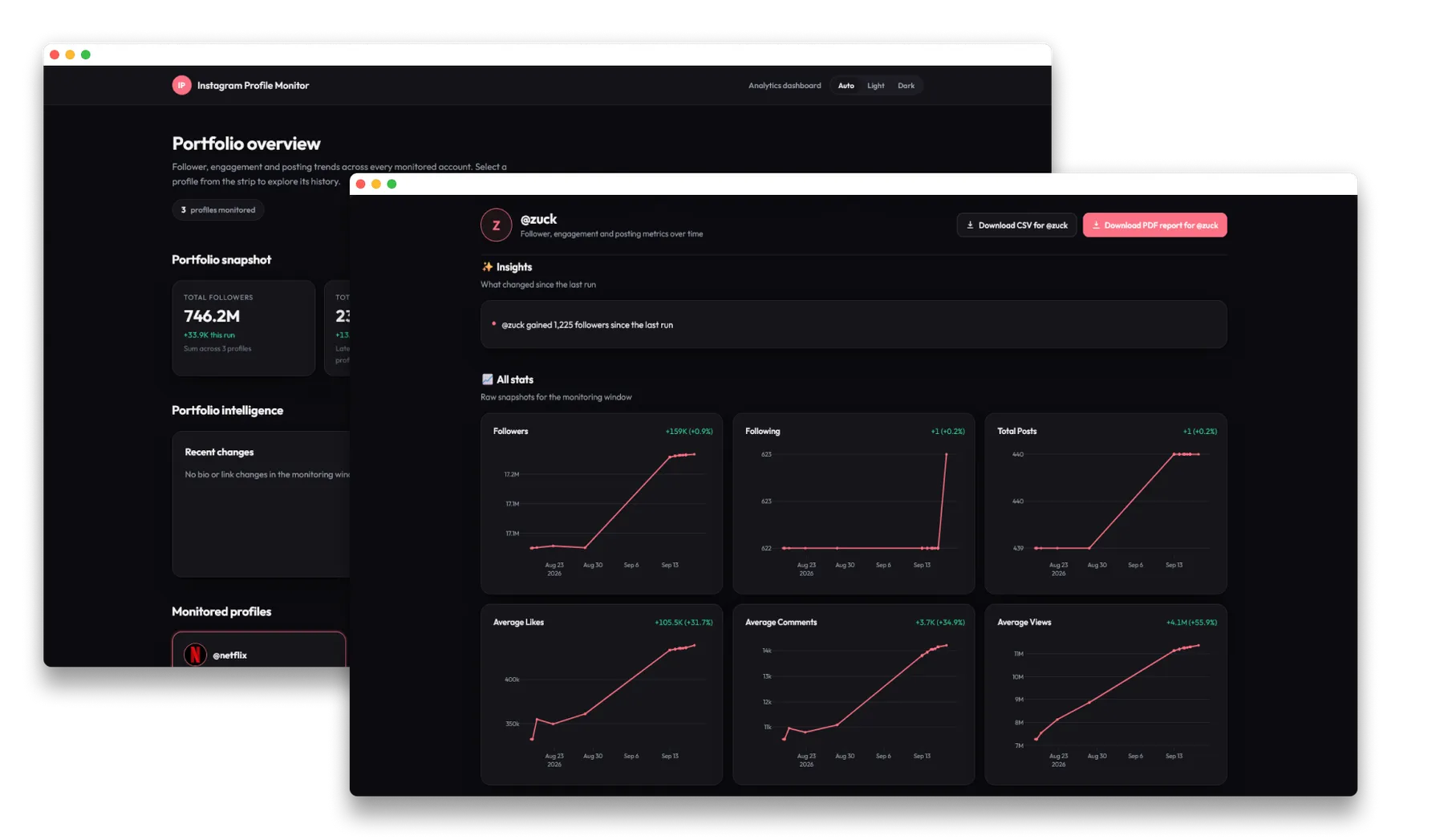Click the download icon on Download PDF report button
Image resolution: width=1444 pixels, height=840 pixels.
click(1096, 225)
